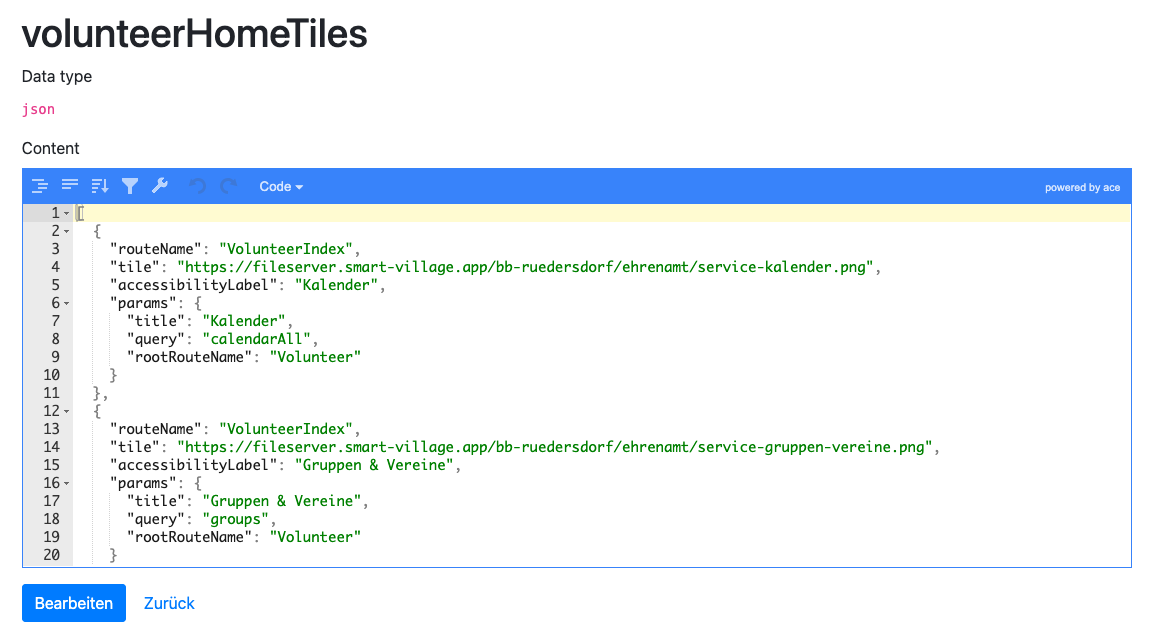Click the funnel filter/transform icon
This screenshot has height=635, width=1153.
[x=130, y=186]
